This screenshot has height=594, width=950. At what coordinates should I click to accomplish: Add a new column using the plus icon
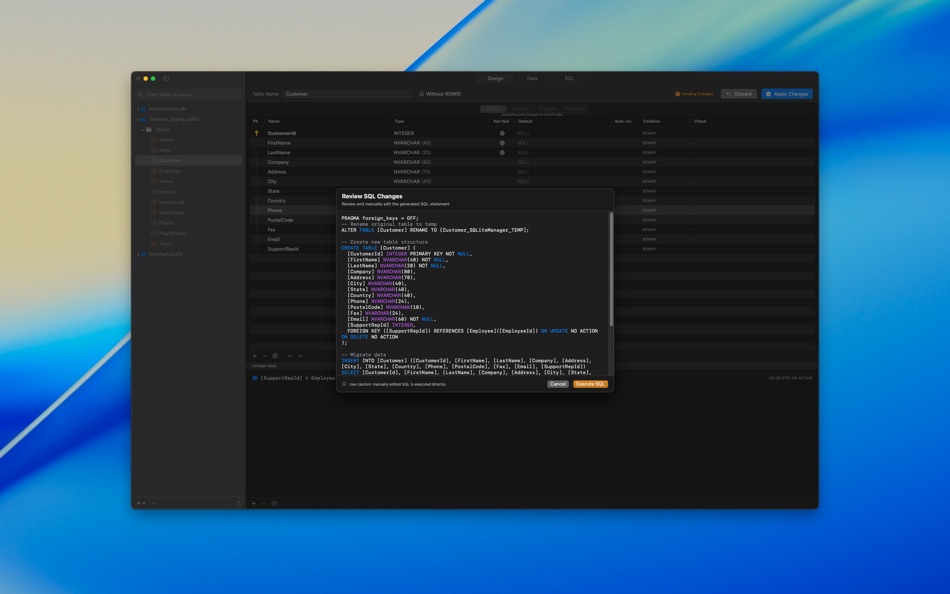pos(254,356)
